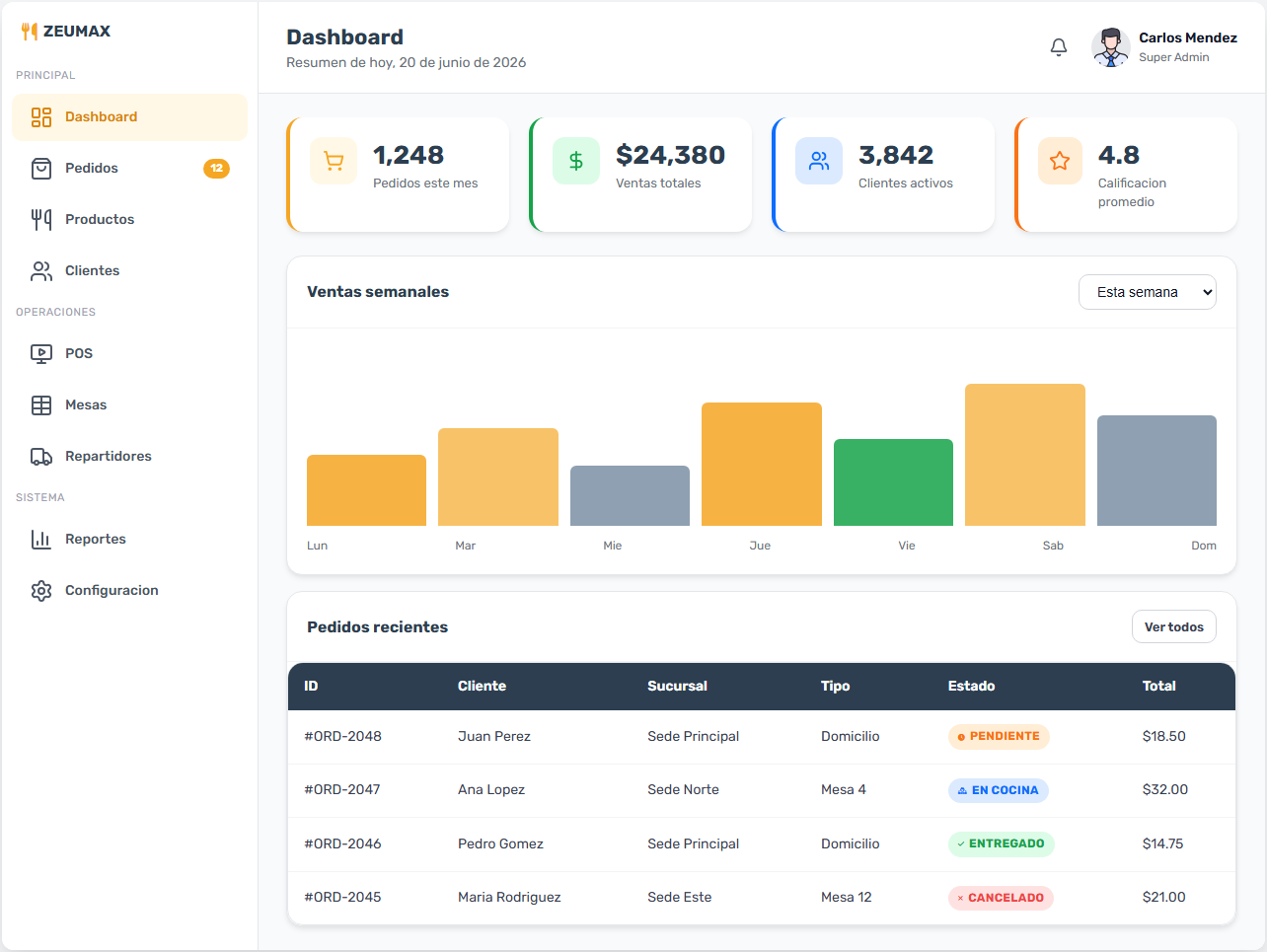Viewport: 1267px width, 952px height.
Task: Open notifications with the bell icon
Action: (x=1059, y=47)
